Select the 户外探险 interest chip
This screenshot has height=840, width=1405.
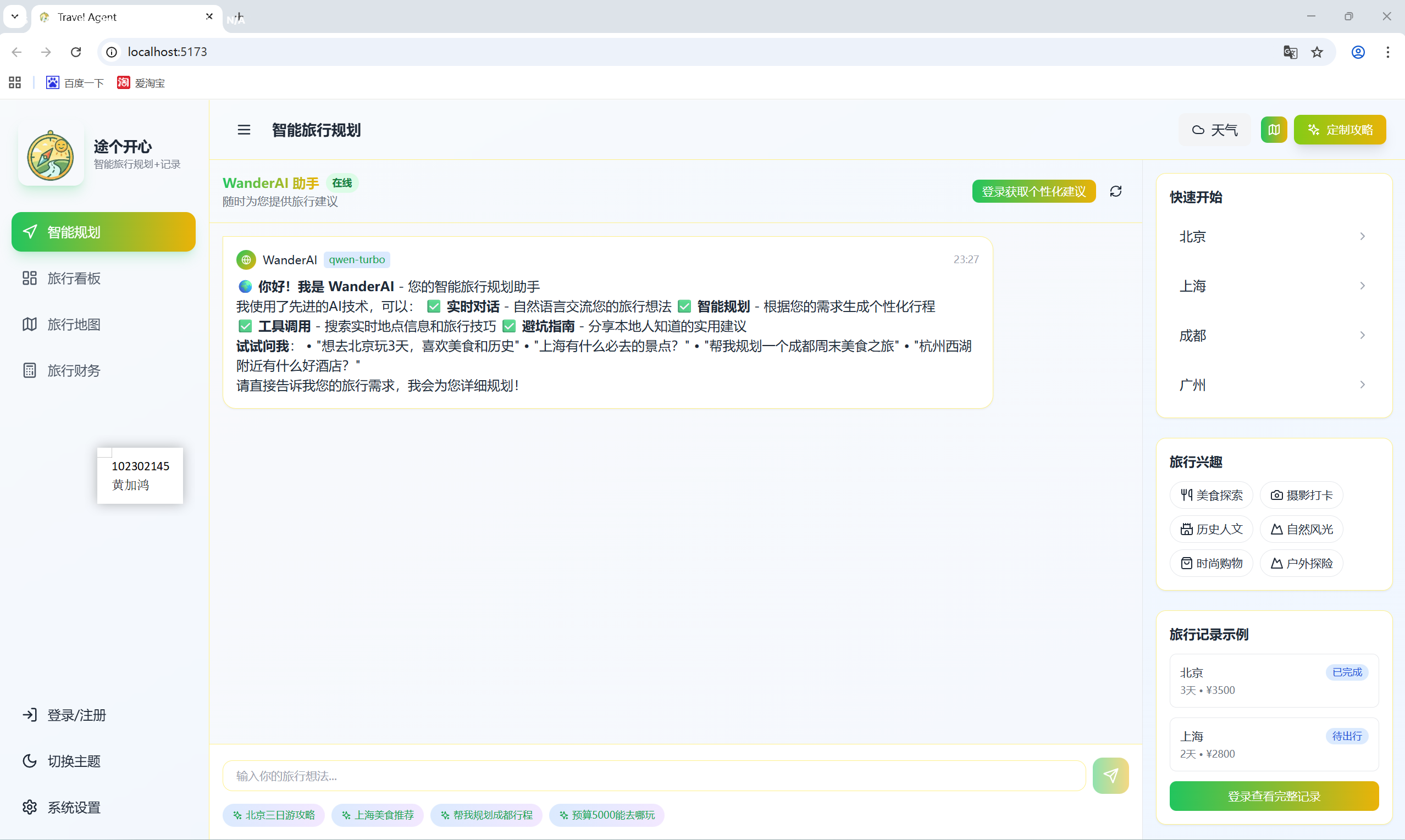pyautogui.click(x=1301, y=563)
